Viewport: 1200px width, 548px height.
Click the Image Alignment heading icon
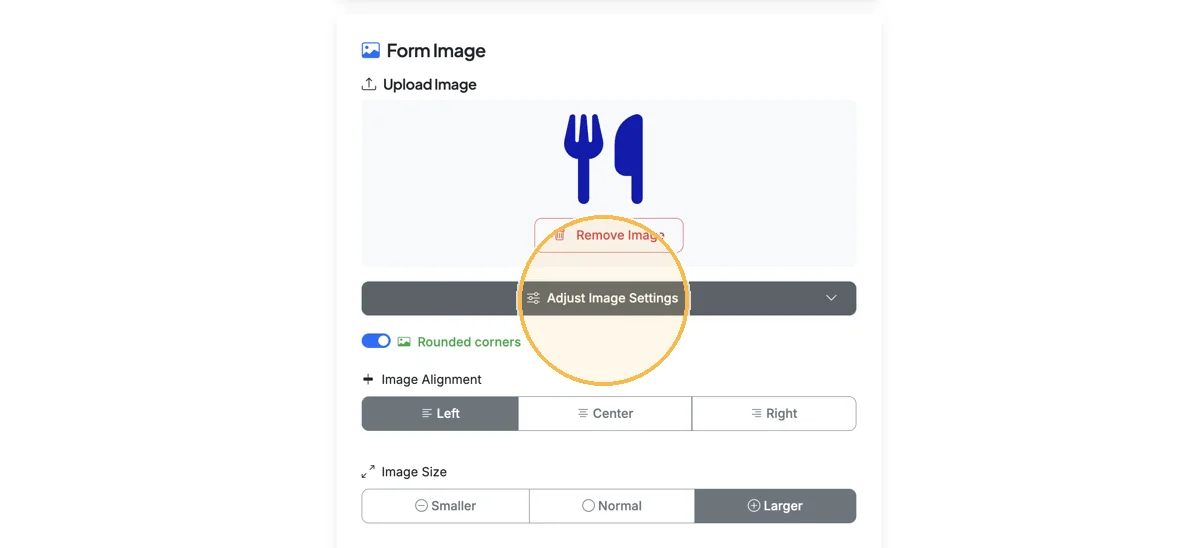click(x=368, y=379)
